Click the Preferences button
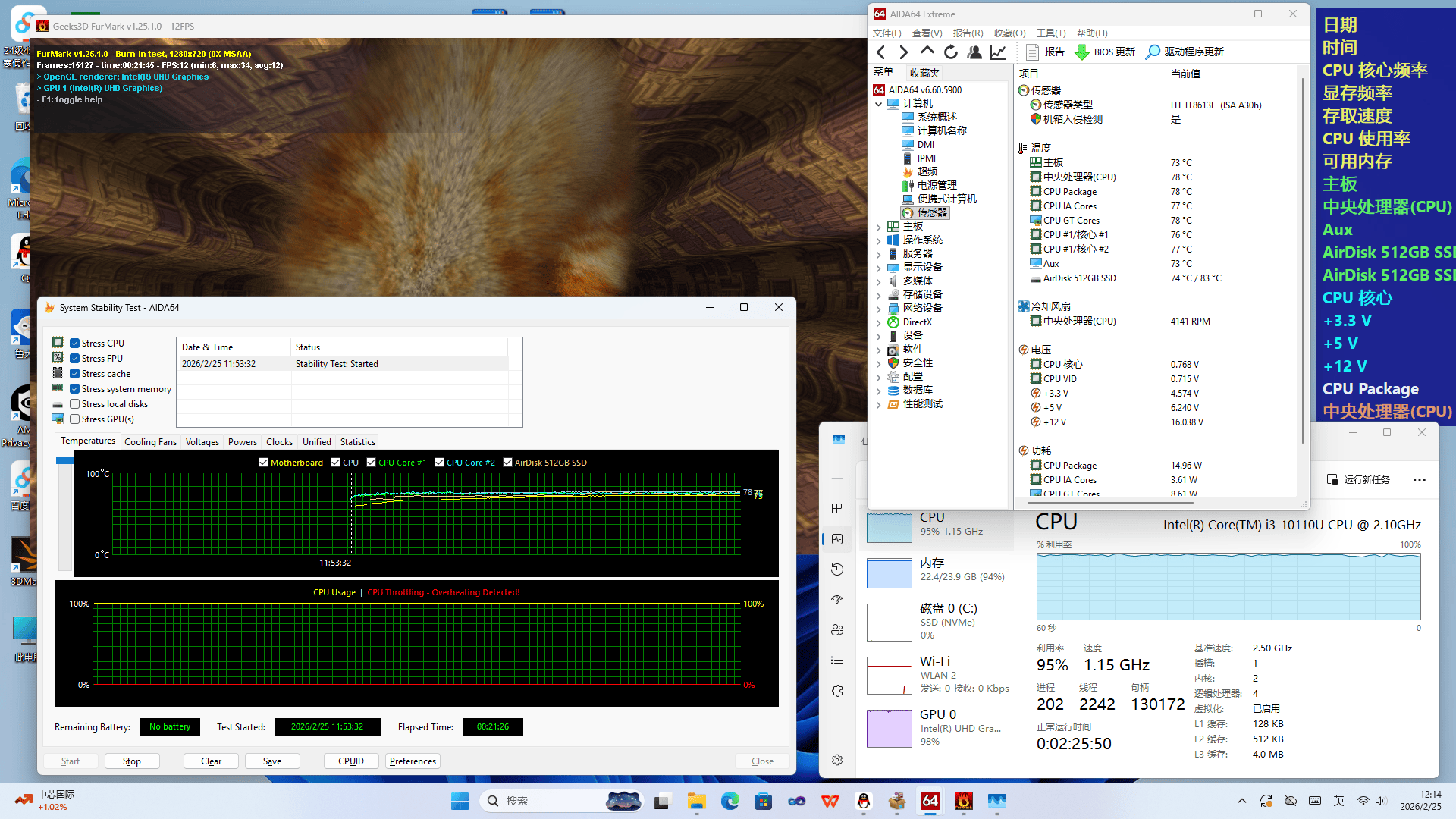 [x=413, y=761]
